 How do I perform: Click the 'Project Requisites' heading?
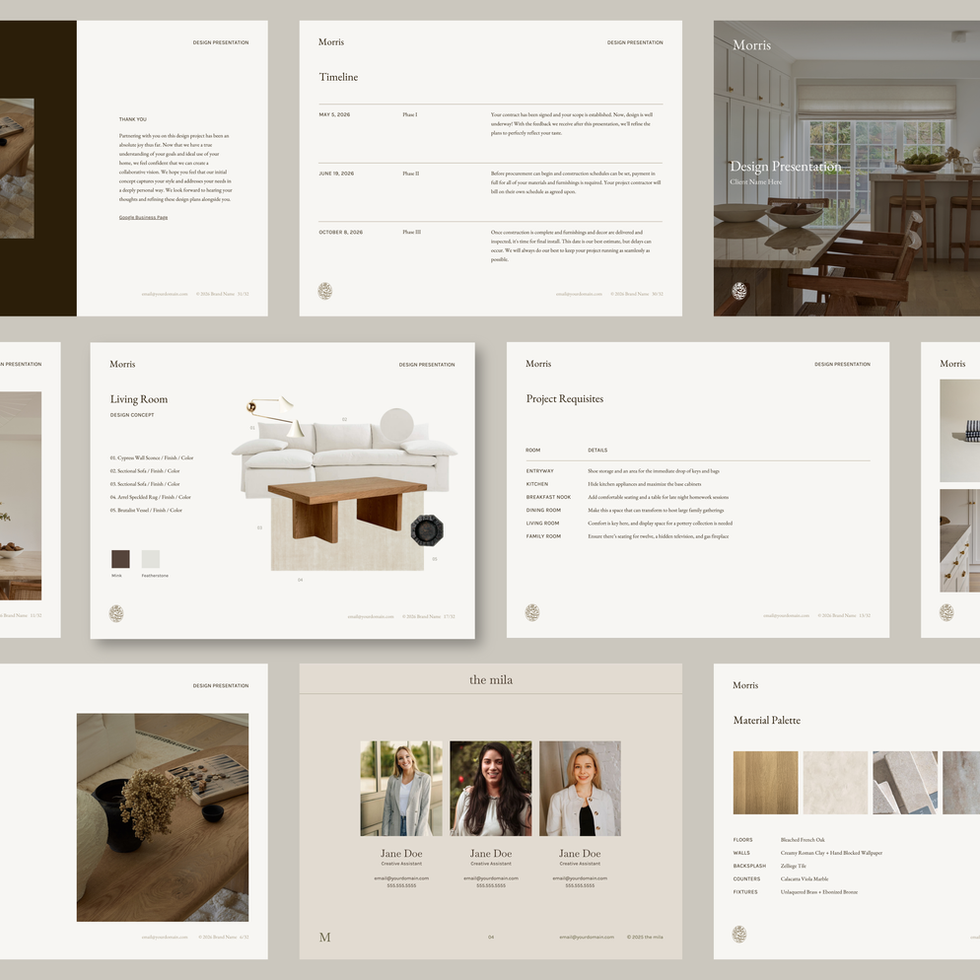click(564, 399)
